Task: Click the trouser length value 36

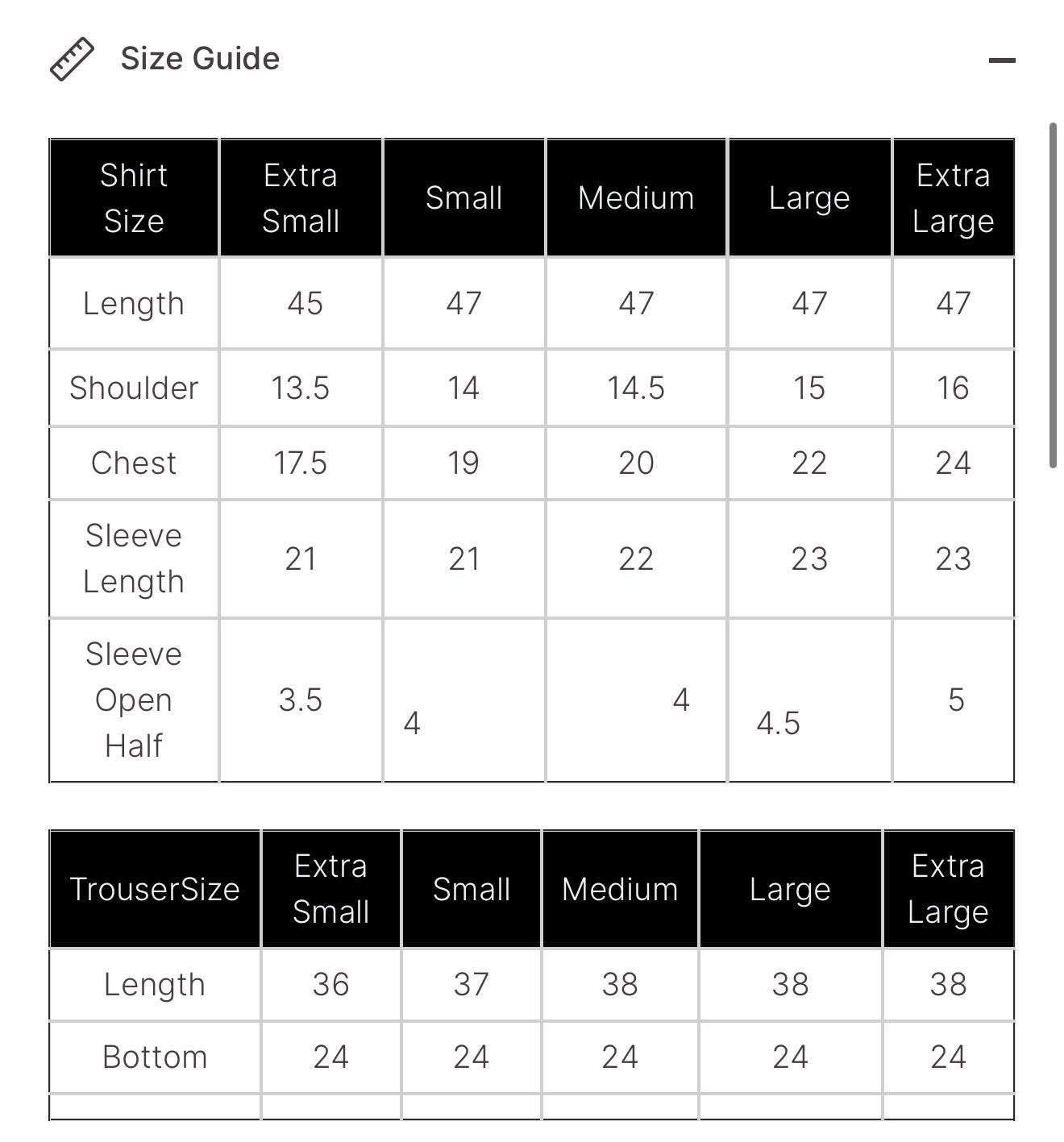Action: click(330, 984)
